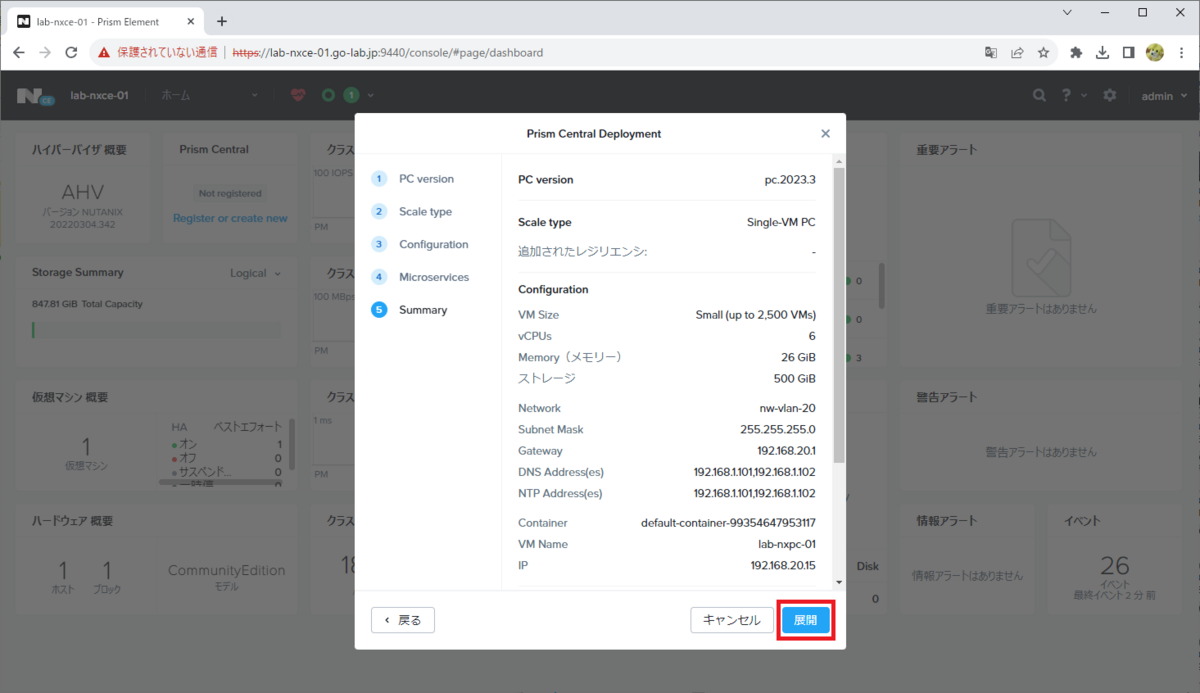The width and height of the screenshot is (1200, 693).
Task: Click the scrollbar down arrow in the dialog
Action: pyautogui.click(x=839, y=582)
